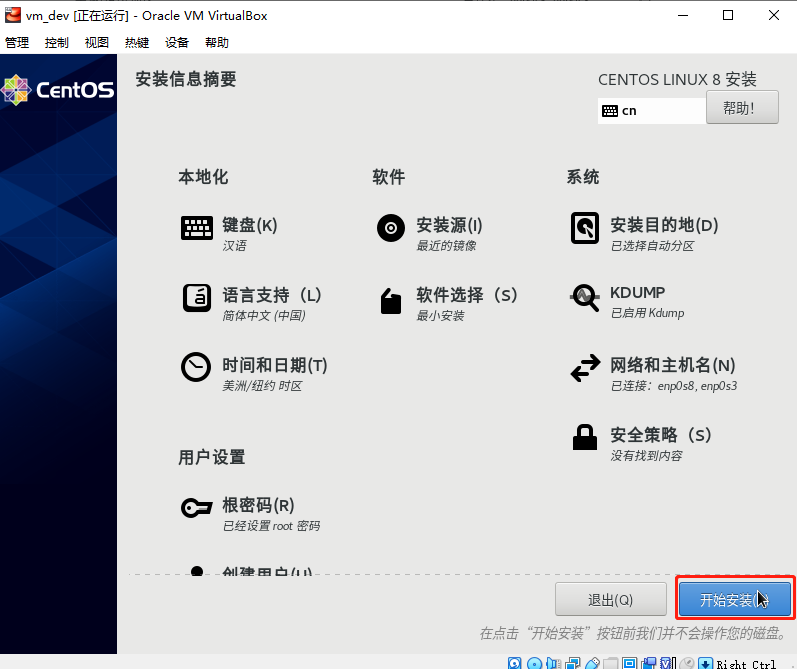Click the '没有找到内容' status text
Image resolution: width=797 pixels, height=669 pixels.
[x=646, y=455]
